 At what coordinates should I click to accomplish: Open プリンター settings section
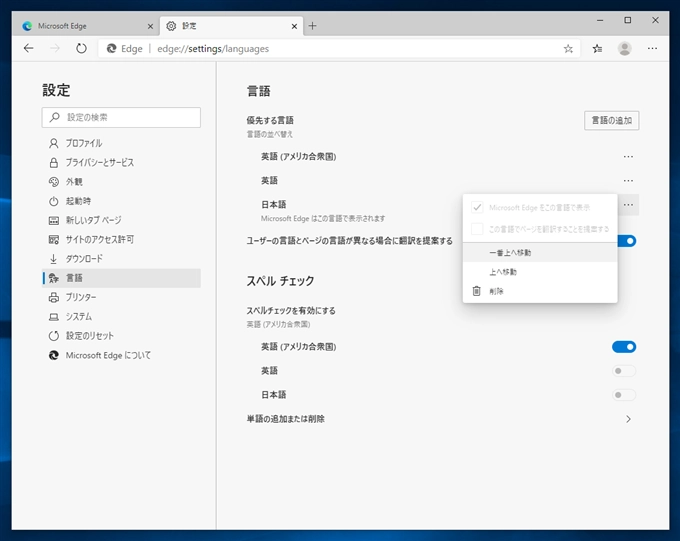(x=121, y=297)
